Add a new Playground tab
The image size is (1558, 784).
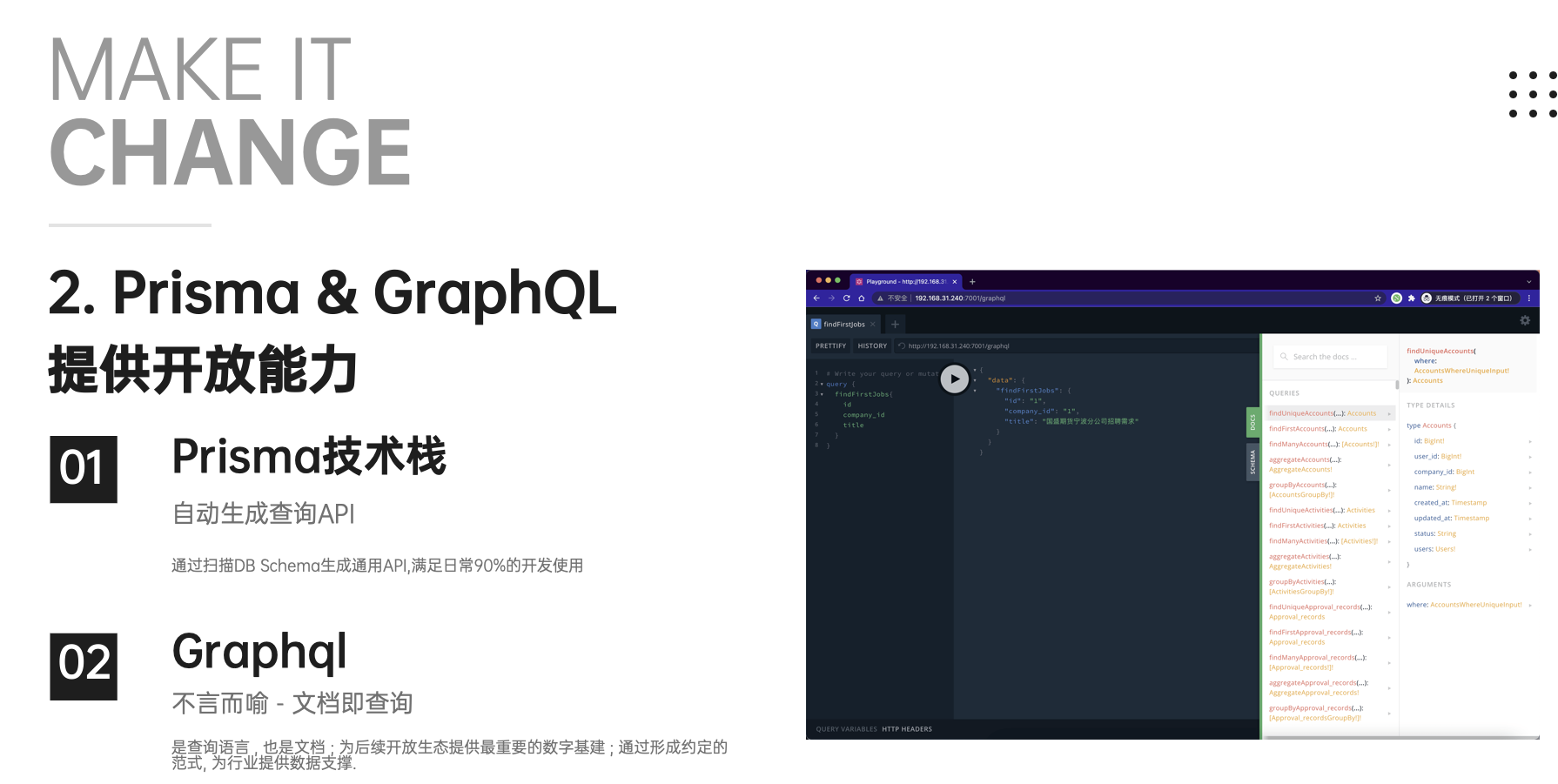pyautogui.click(x=895, y=325)
